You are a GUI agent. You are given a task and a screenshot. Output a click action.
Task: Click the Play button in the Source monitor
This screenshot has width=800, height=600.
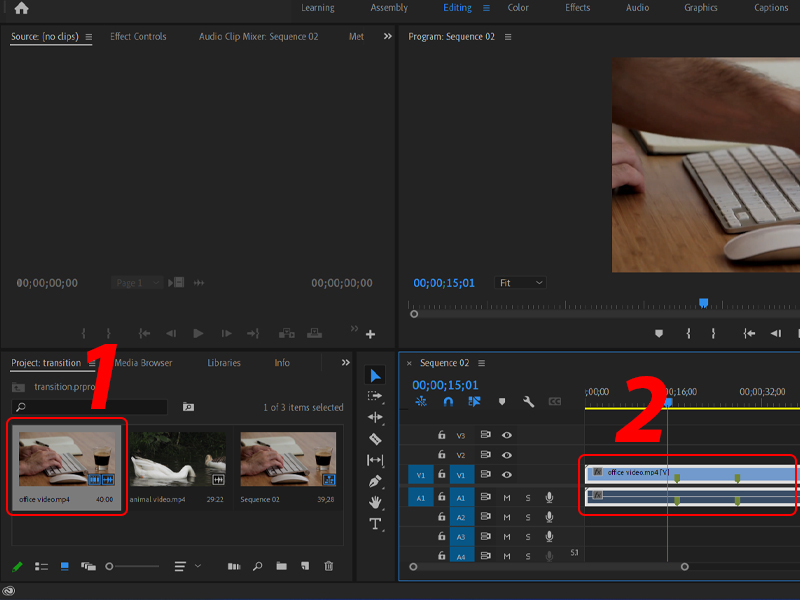tap(198, 334)
